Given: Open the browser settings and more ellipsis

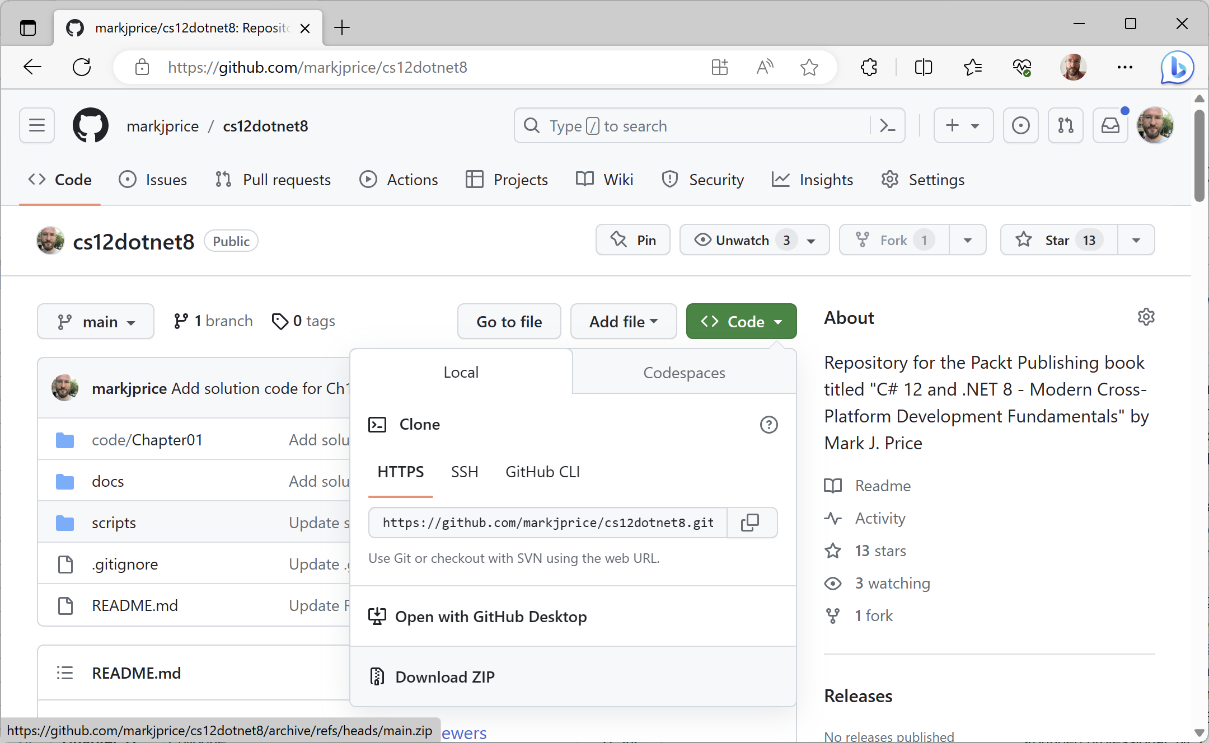Looking at the screenshot, I should pyautogui.click(x=1125, y=67).
